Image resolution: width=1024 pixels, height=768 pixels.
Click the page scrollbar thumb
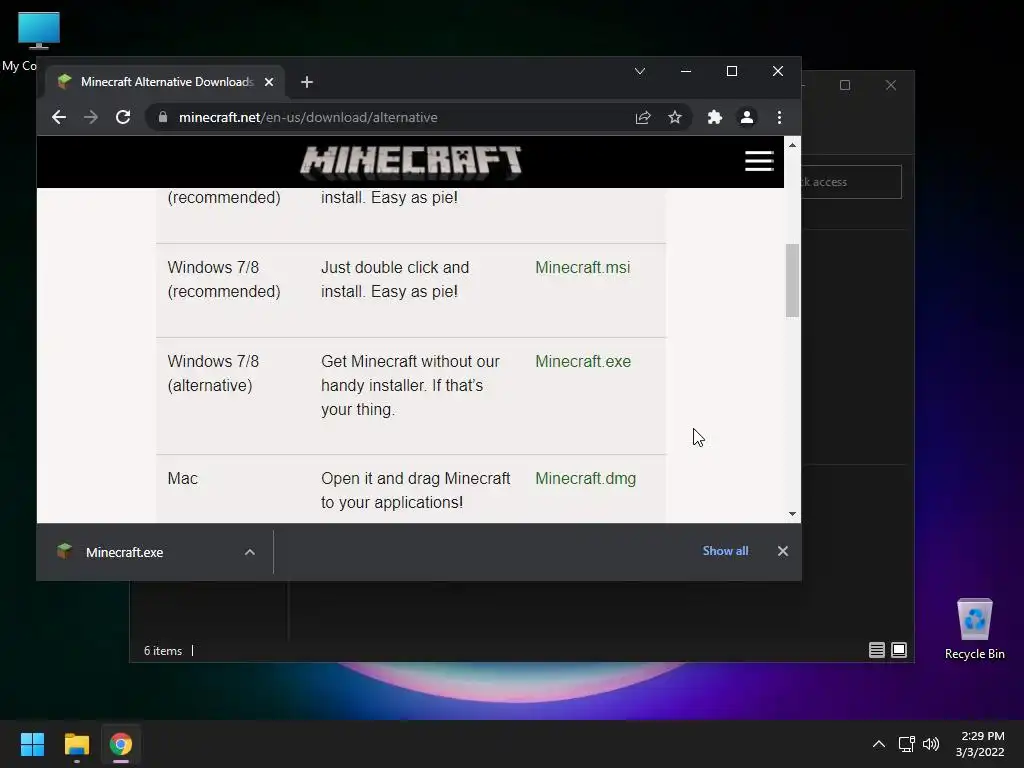tap(792, 281)
